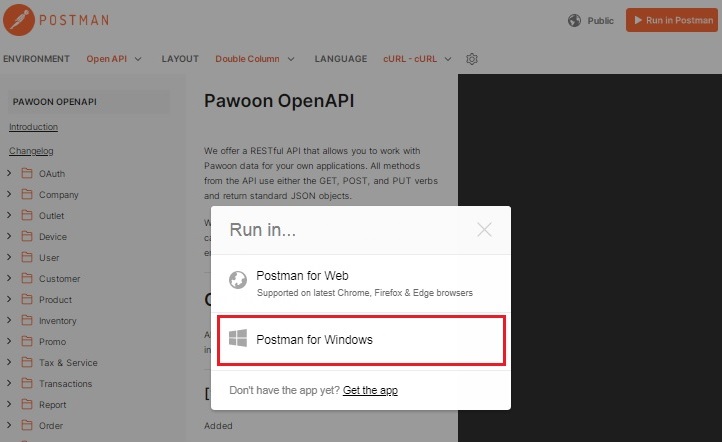This screenshot has width=722, height=442.
Task: Expand the Inventory folder chevron
Action: [x=9, y=320]
